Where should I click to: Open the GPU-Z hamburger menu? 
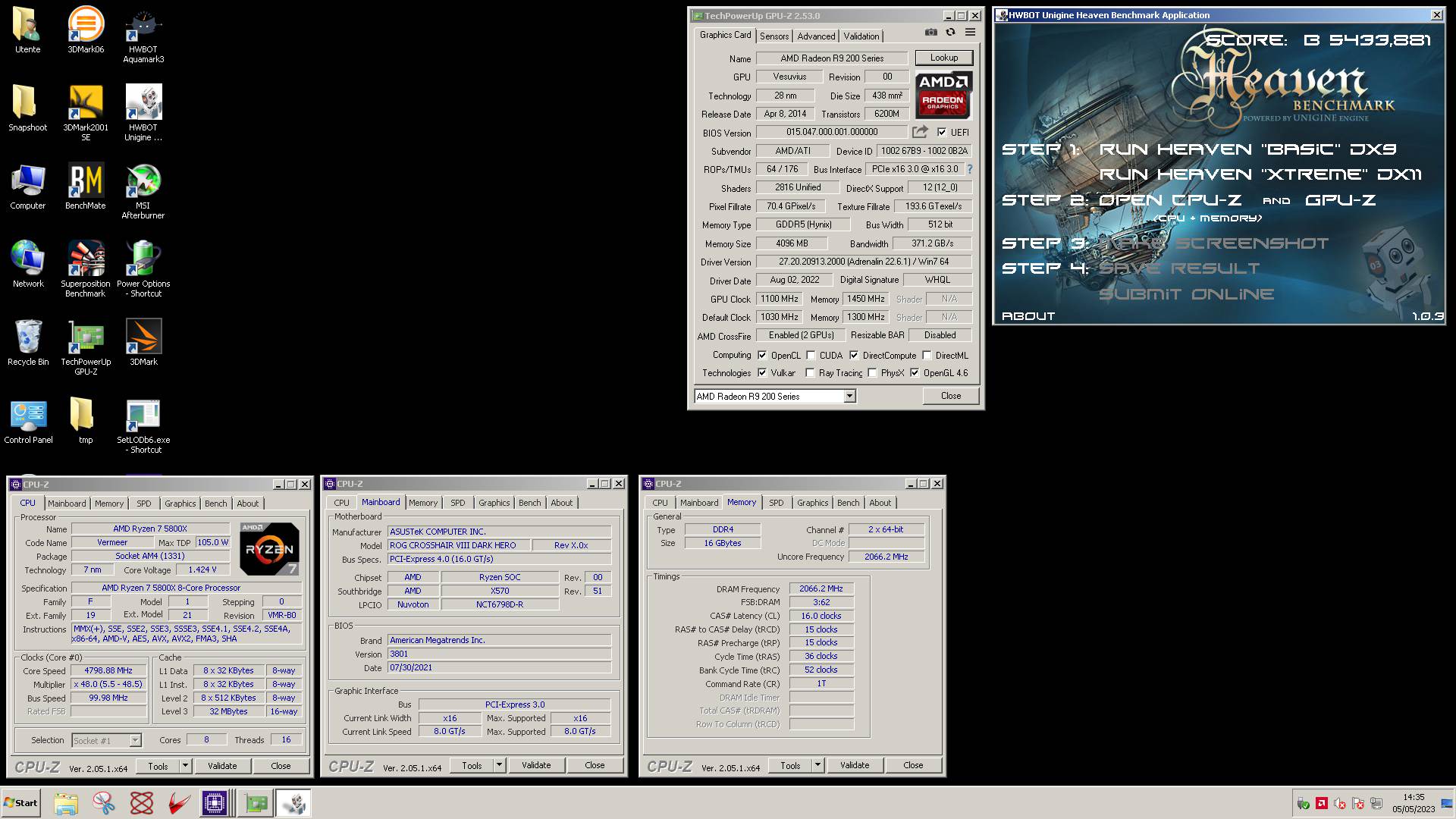point(970,32)
